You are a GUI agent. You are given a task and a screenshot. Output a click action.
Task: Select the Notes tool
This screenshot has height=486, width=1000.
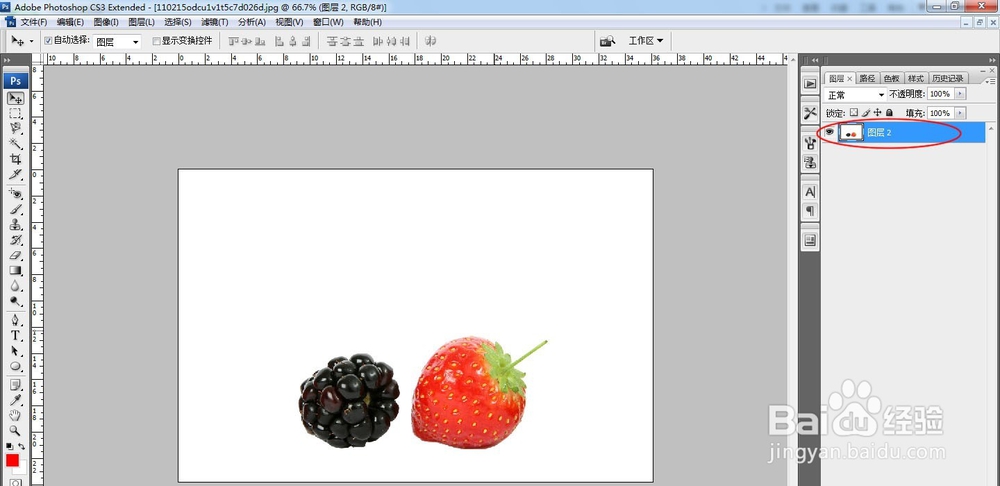[15, 385]
